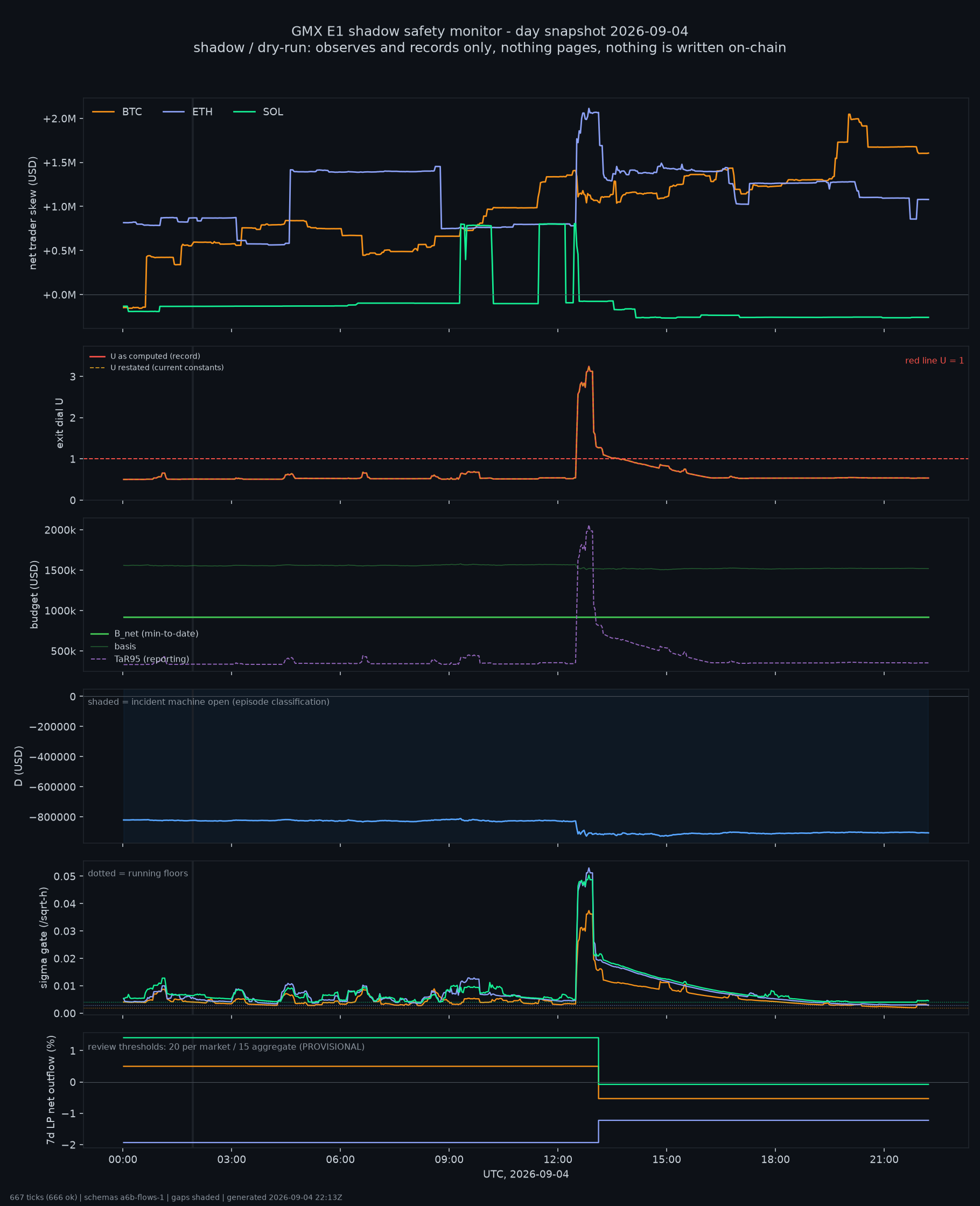The width and height of the screenshot is (980, 1206).
Task: Click the review thresholds PROVISIONAL note
Action: (226, 1047)
